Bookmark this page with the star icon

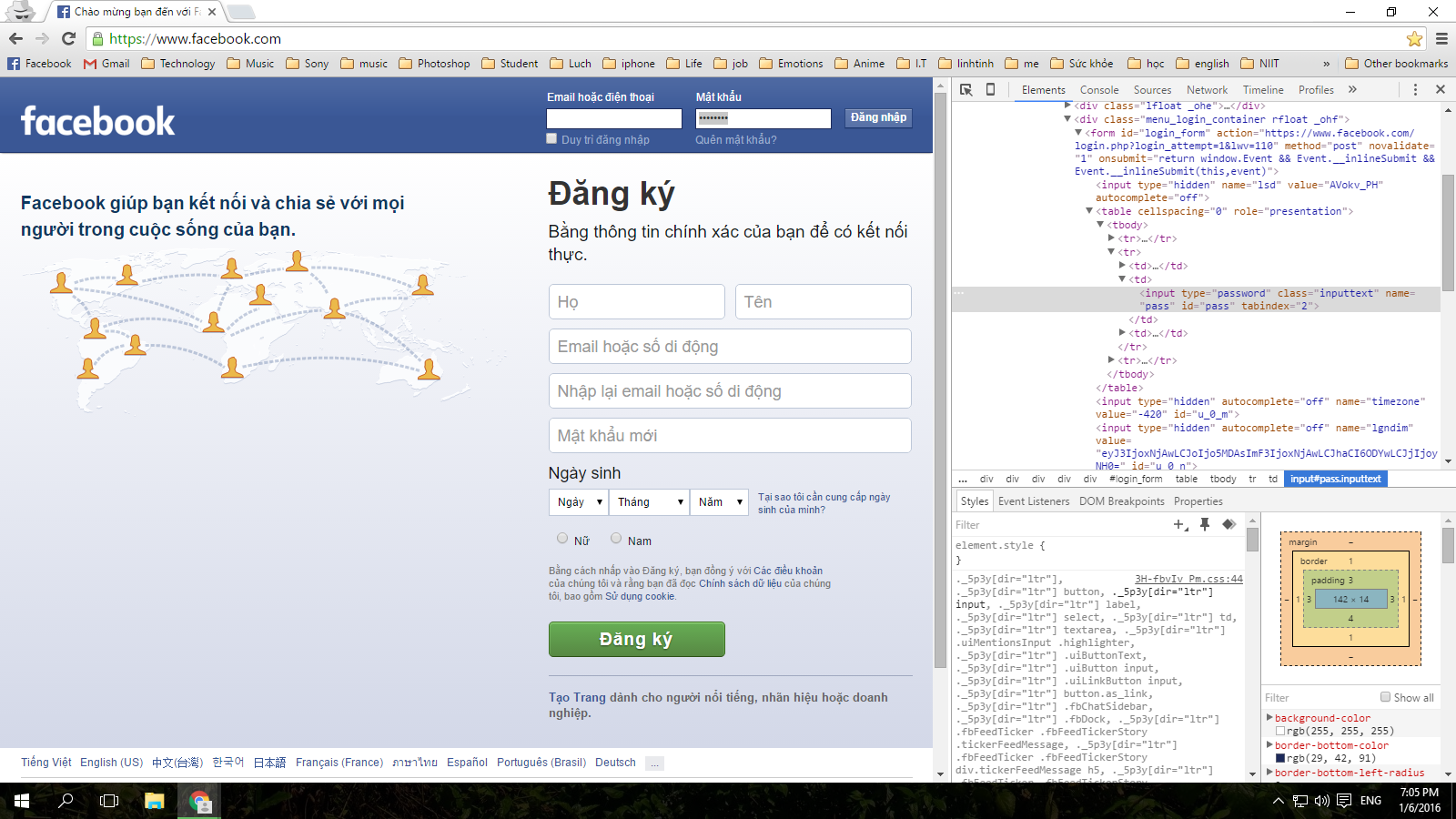point(1414,38)
